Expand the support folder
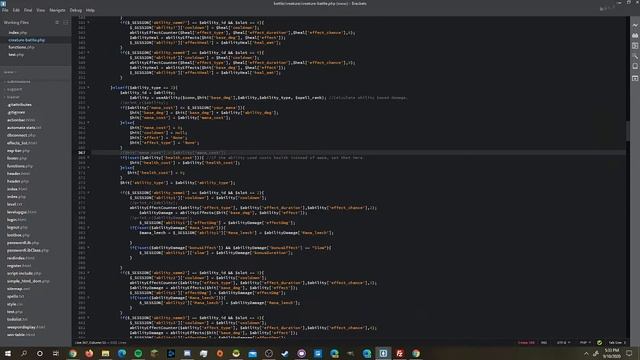640x360 pixels. [x=14, y=89]
